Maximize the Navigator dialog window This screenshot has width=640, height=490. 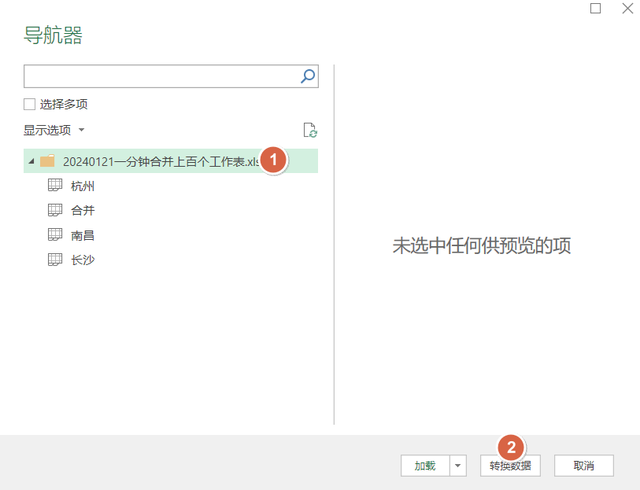596,8
